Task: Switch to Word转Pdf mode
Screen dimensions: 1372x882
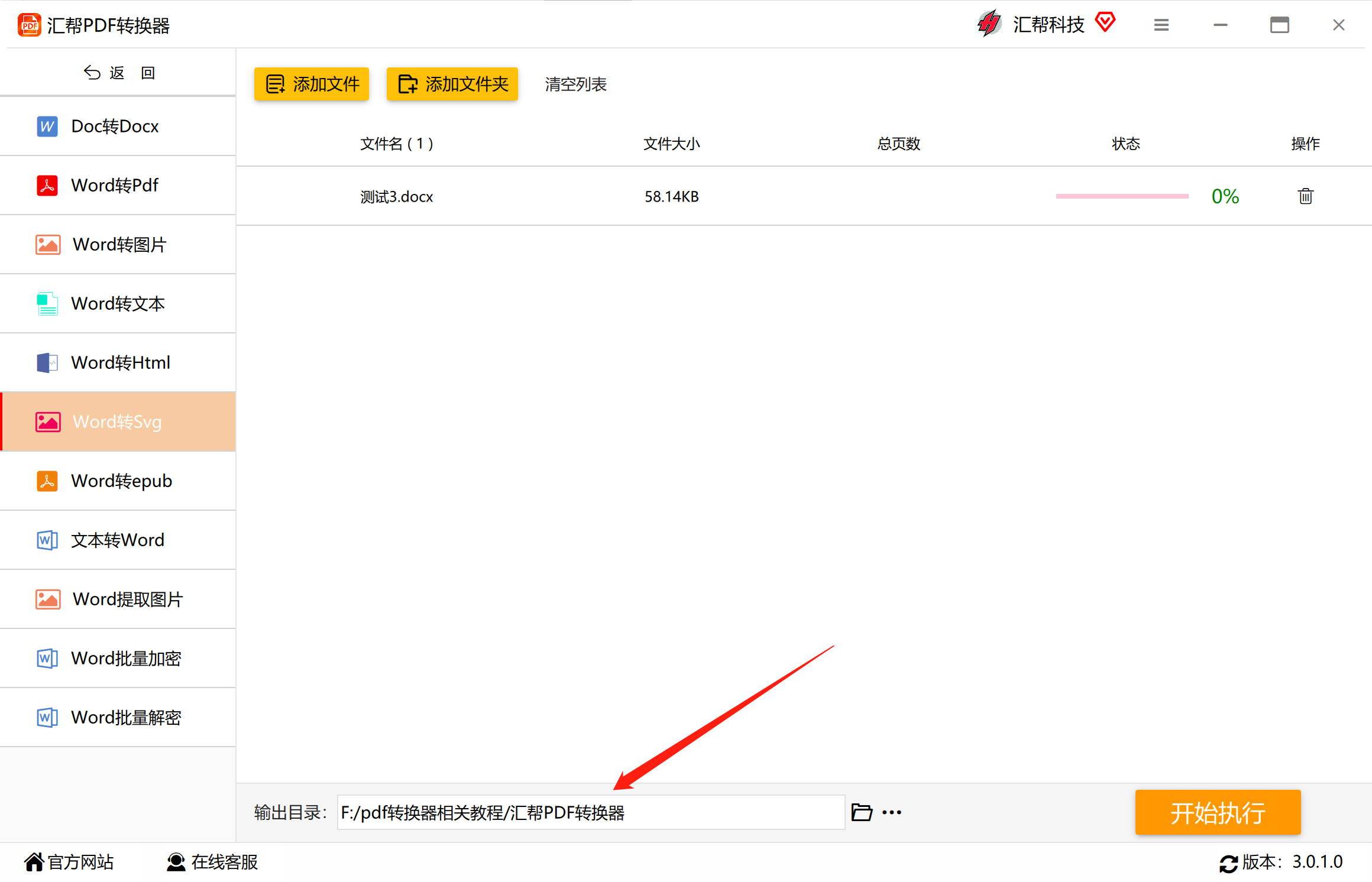Action: coord(118,186)
